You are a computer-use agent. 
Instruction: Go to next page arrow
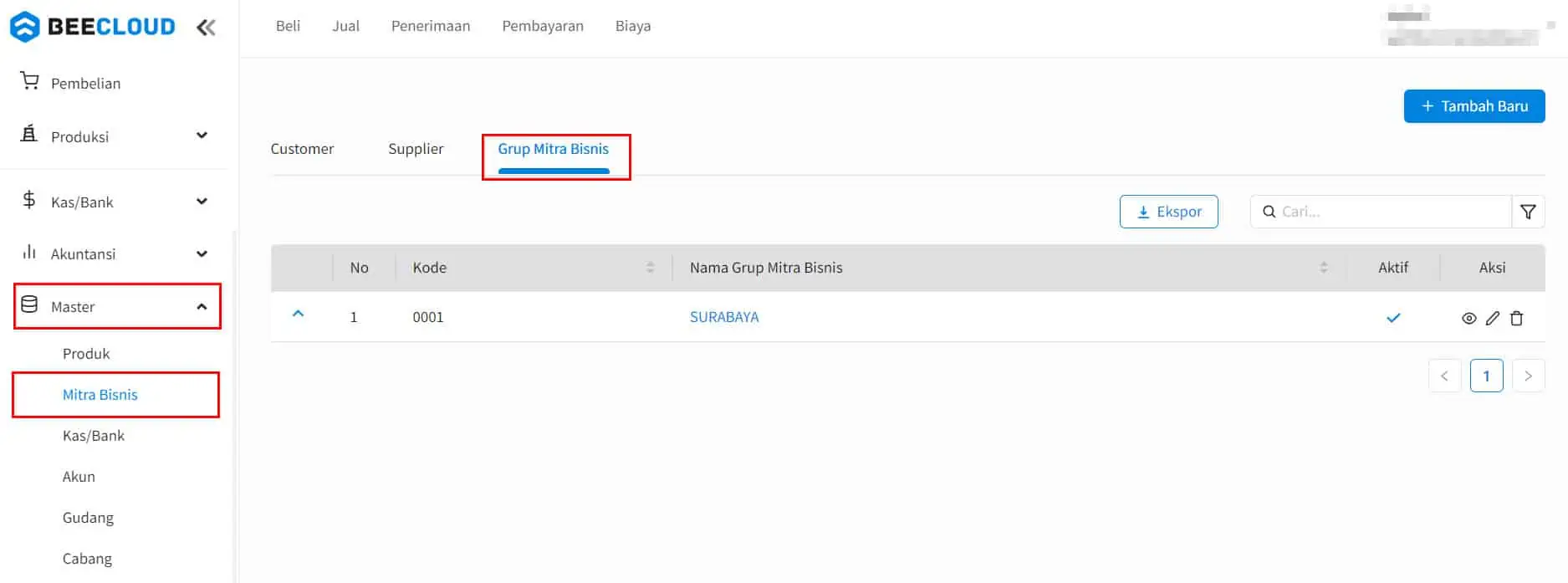pyautogui.click(x=1528, y=376)
